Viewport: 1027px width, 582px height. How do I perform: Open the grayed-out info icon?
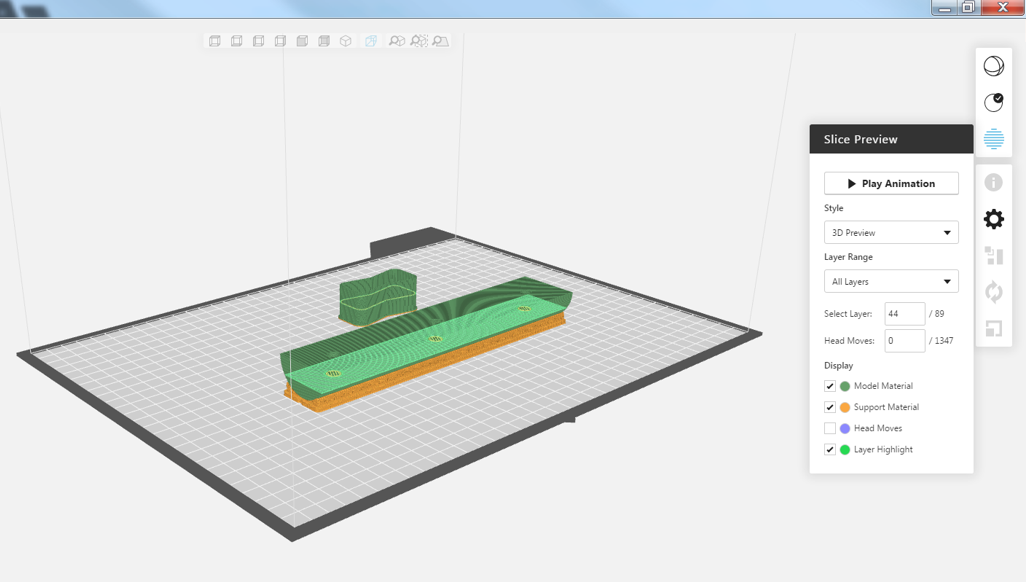pyautogui.click(x=994, y=182)
